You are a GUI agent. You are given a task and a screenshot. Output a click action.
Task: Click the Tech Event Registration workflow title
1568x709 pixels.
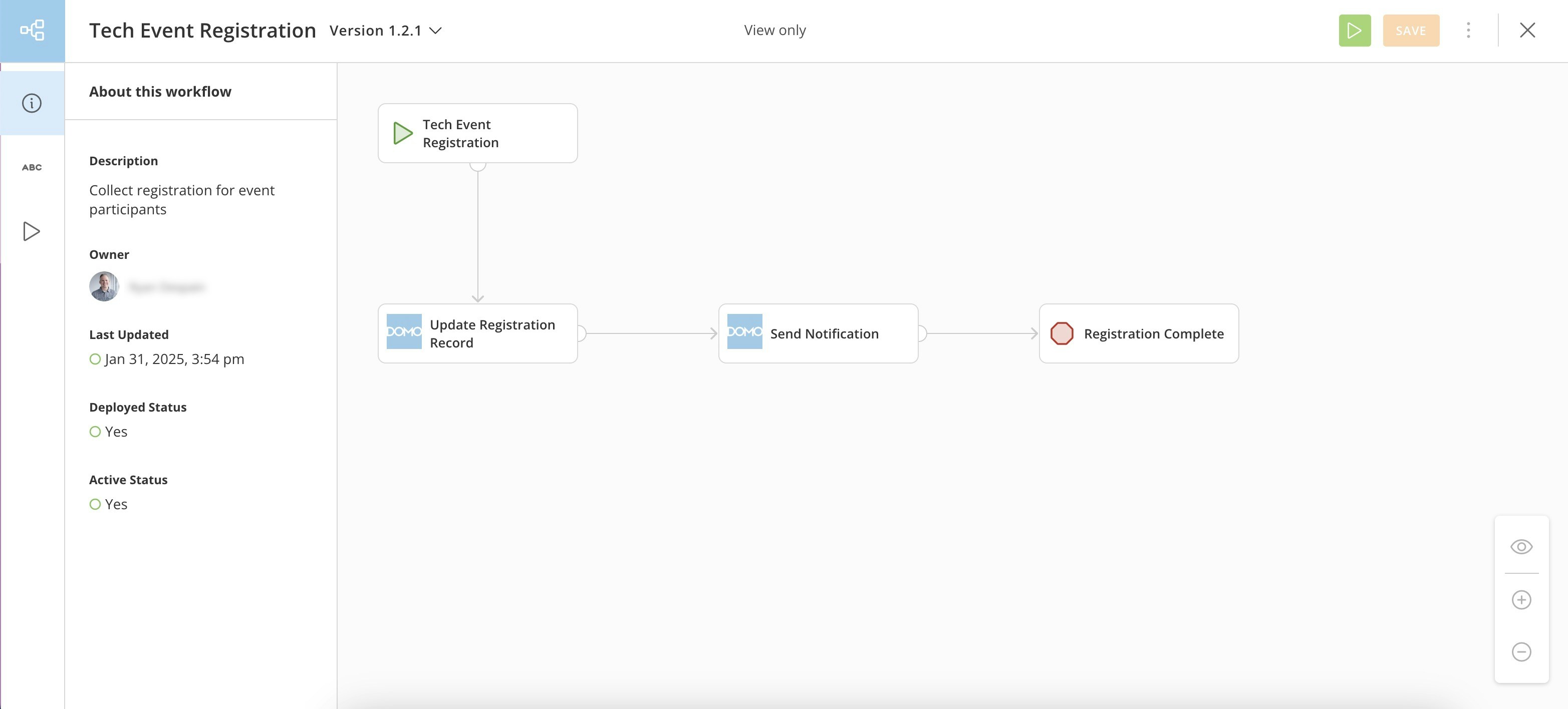coord(202,31)
